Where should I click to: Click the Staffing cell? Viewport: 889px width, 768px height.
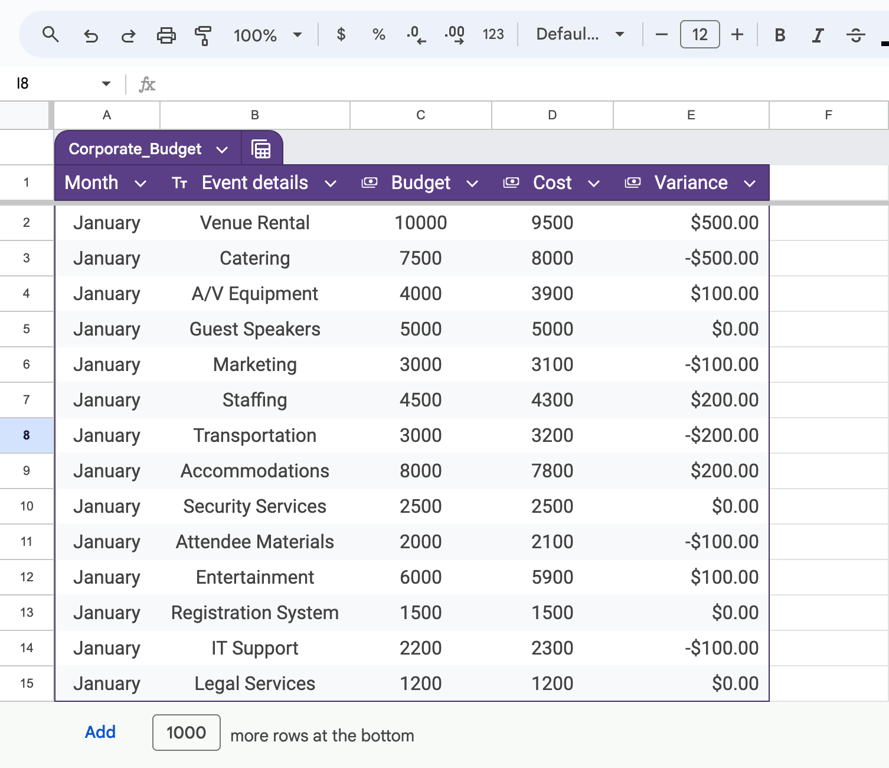(x=255, y=400)
